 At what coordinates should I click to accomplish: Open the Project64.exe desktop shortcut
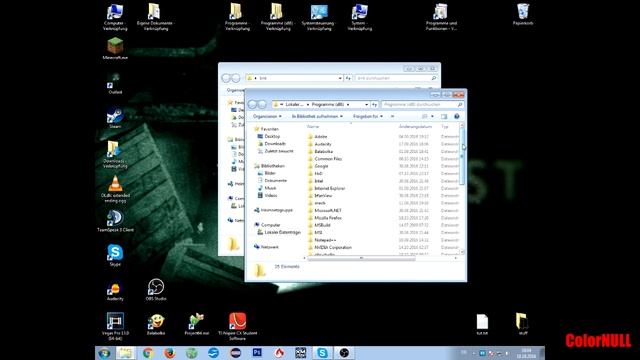197,324
